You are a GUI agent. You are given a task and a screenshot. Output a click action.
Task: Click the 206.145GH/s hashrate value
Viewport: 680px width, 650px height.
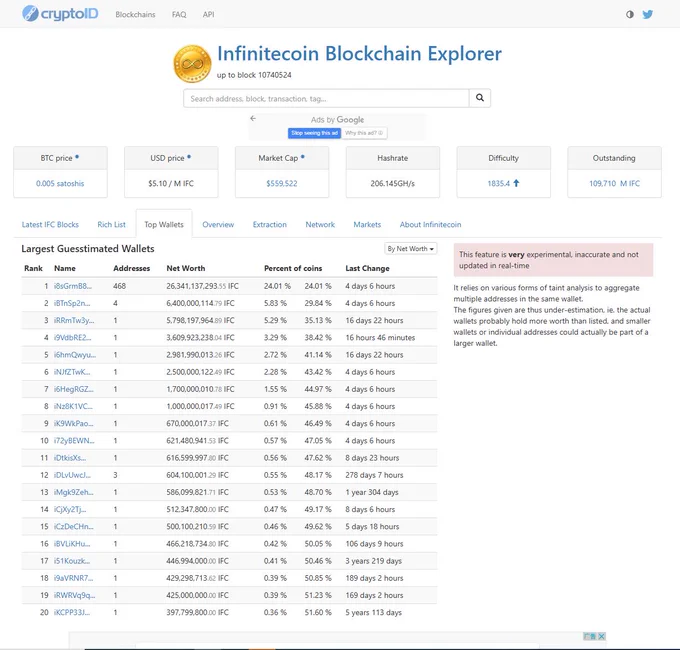pos(392,183)
